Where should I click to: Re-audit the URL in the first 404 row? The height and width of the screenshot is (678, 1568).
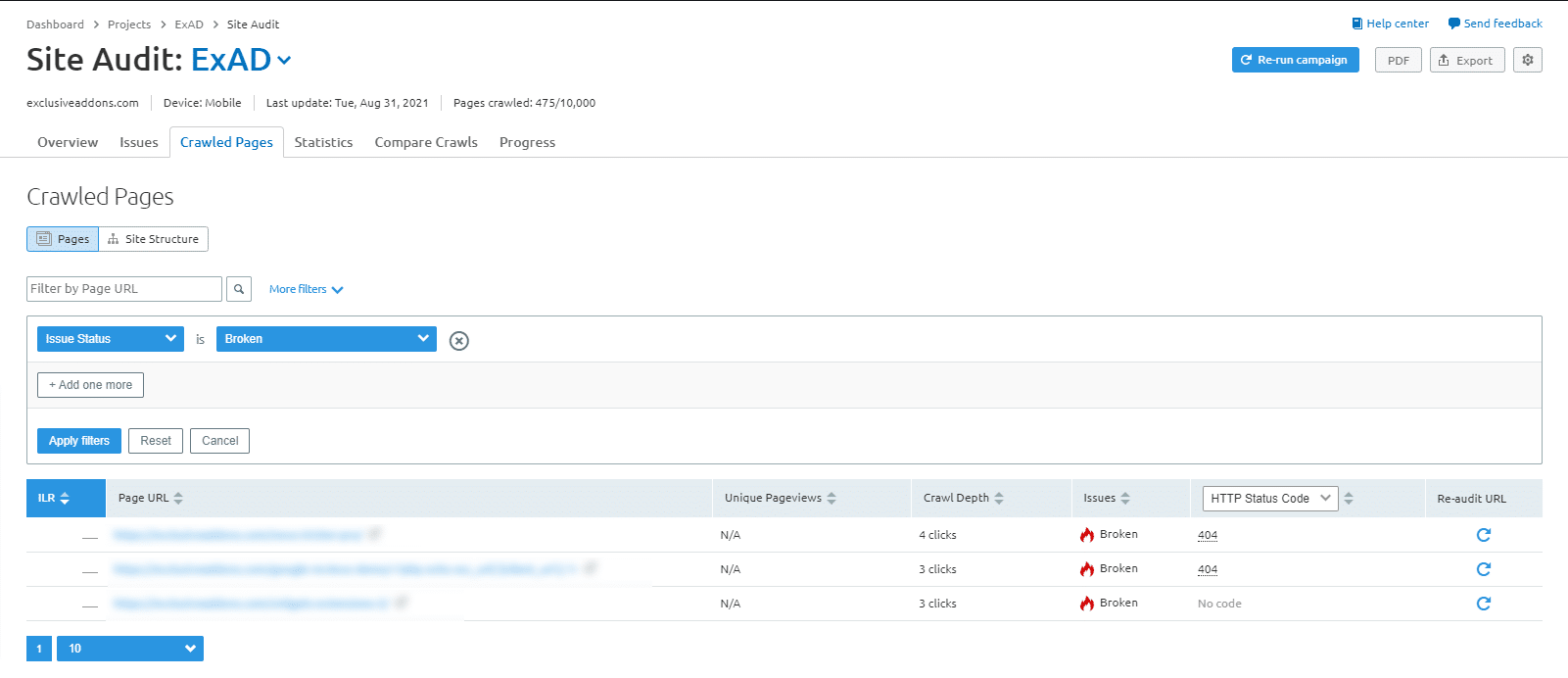coord(1484,535)
